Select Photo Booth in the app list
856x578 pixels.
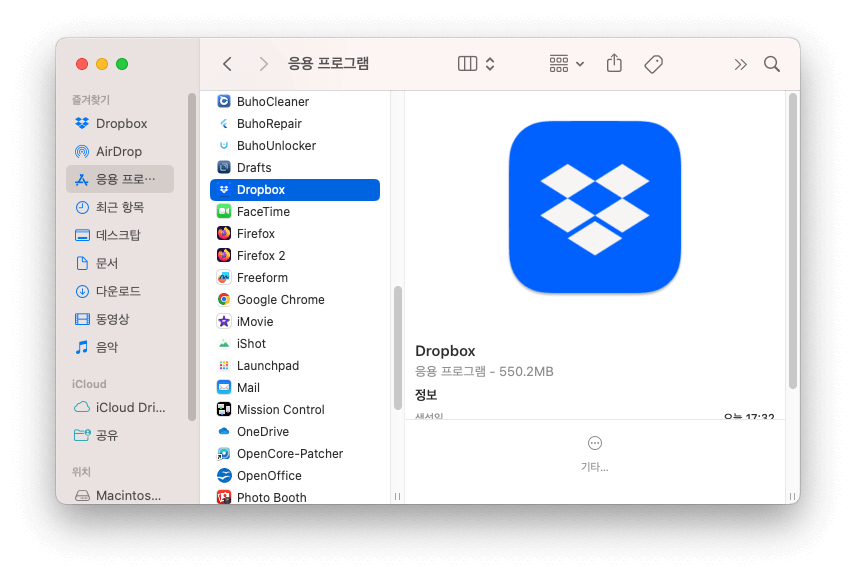(x=295, y=496)
